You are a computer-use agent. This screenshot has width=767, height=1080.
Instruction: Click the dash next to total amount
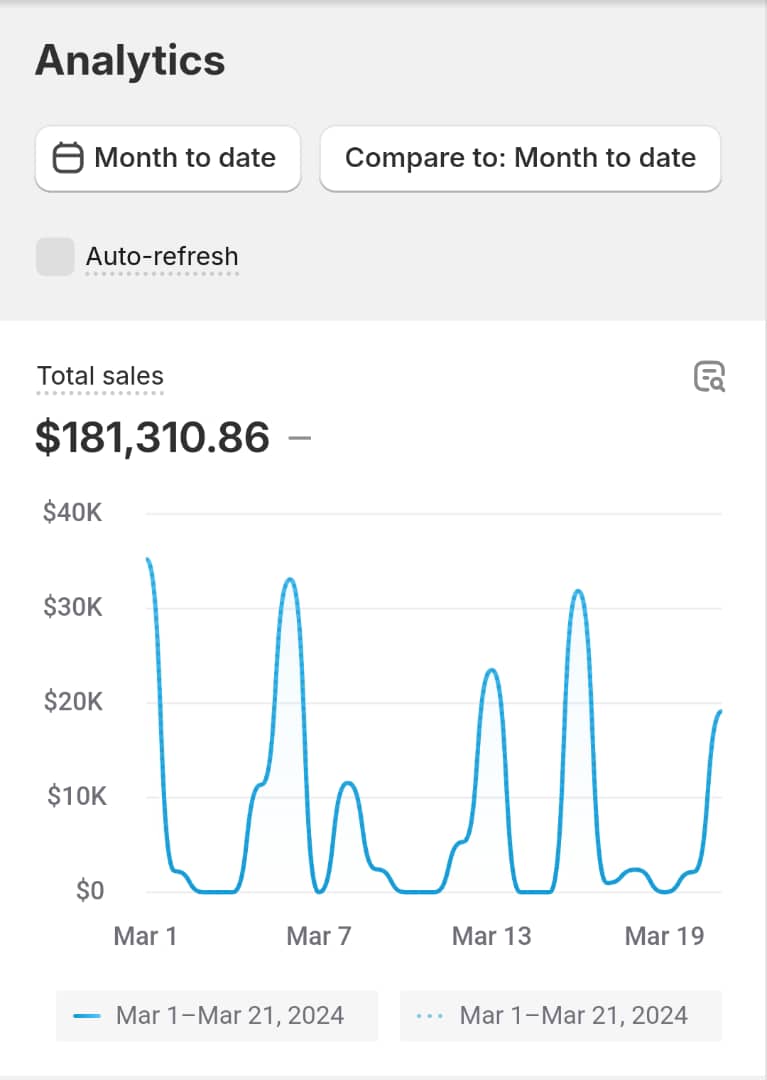(x=300, y=438)
